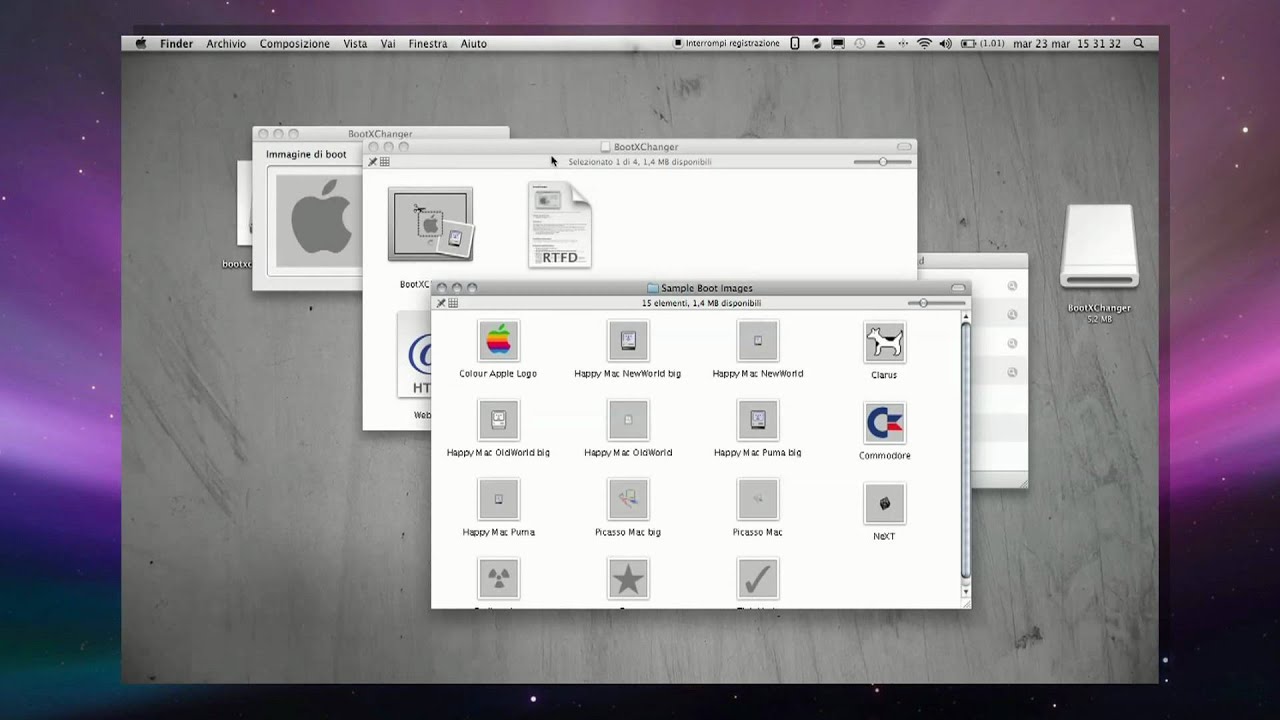The image size is (1280, 720).
Task: Open the Vista menu
Action: pyautogui.click(x=355, y=44)
